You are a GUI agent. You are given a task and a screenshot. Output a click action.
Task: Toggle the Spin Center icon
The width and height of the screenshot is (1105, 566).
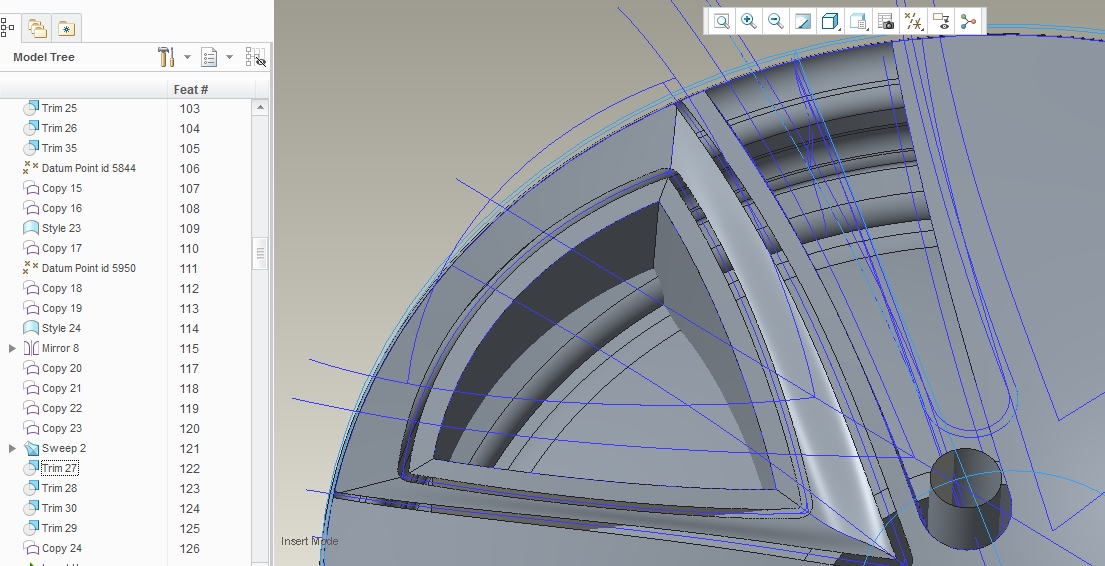click(969, 21)
